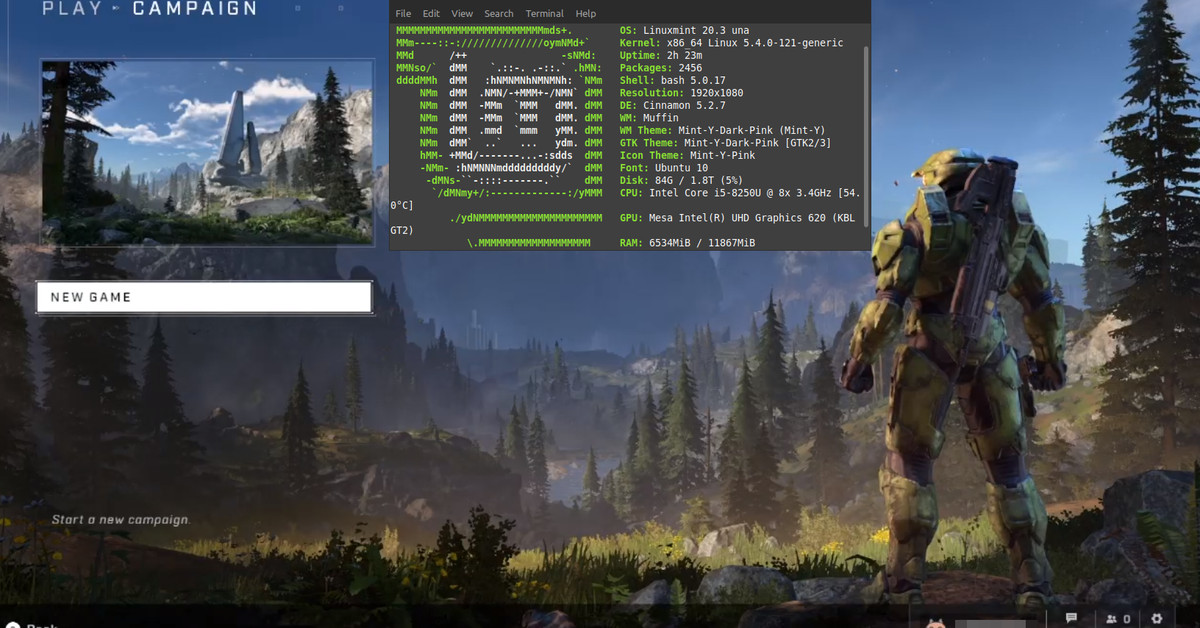The width and height of the screenshot is (1200, 628).
Task: Click the 'Icon Theme: Mint-Y-Pink' line
Action: [x=687, y=155]
